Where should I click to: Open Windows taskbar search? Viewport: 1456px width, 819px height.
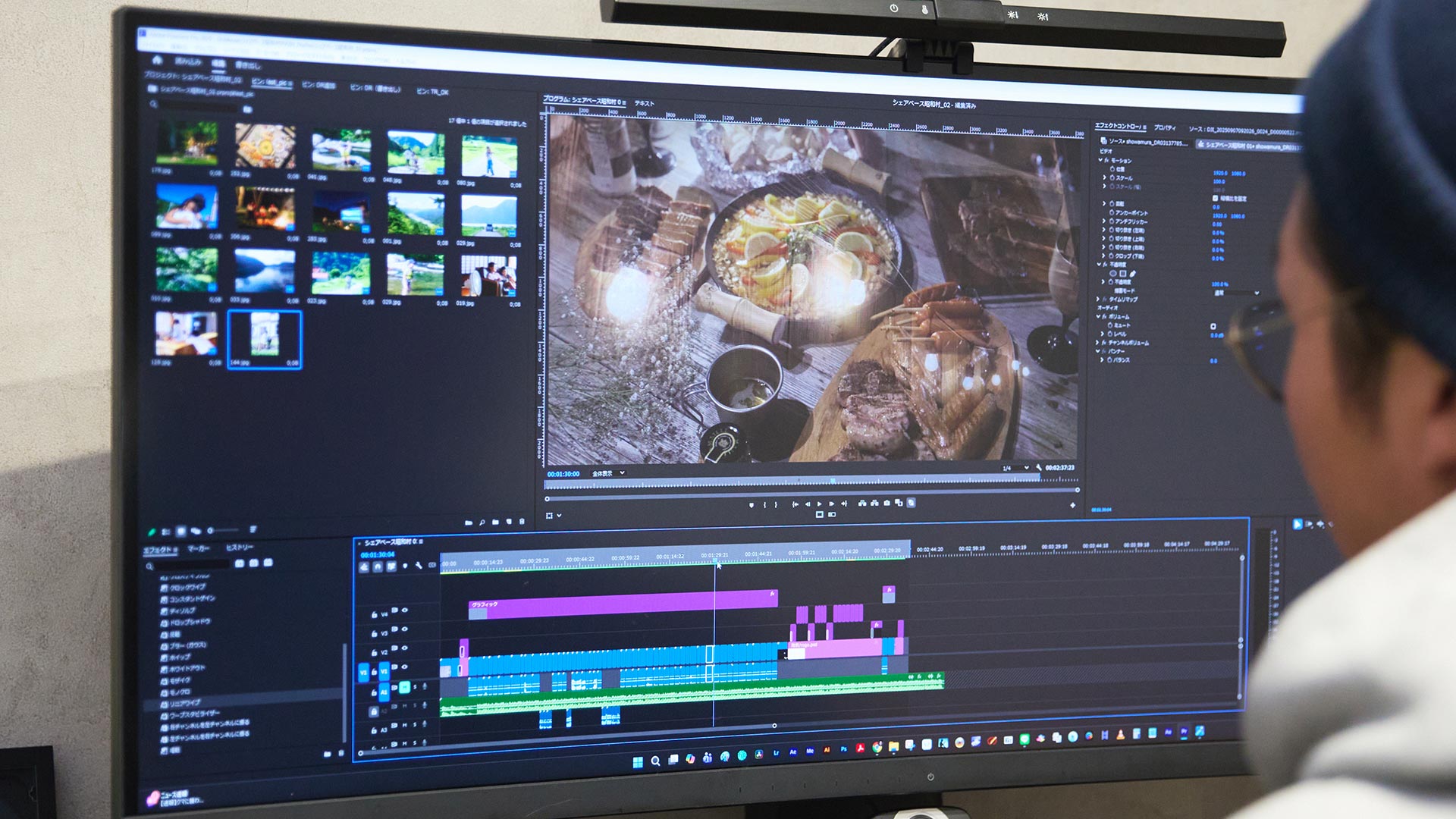[655, 761]
